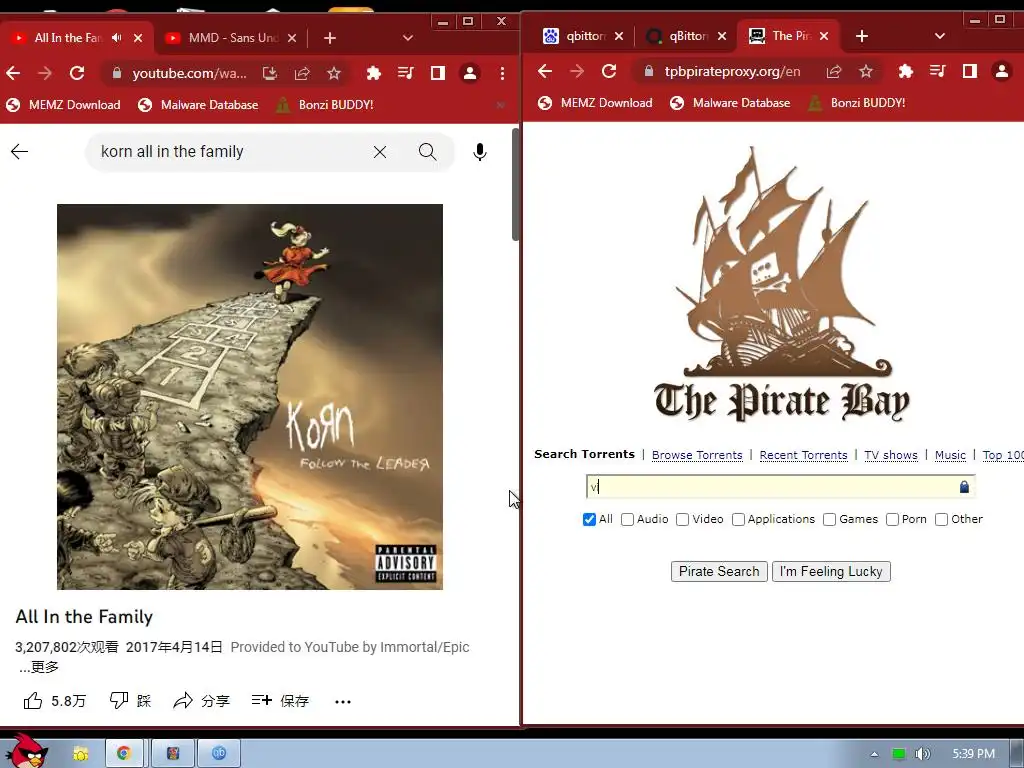The height and width of the screenshot is (768, 1024).
Task: Click the YouTube search magnifier icon
Action: tap(427, 152)
